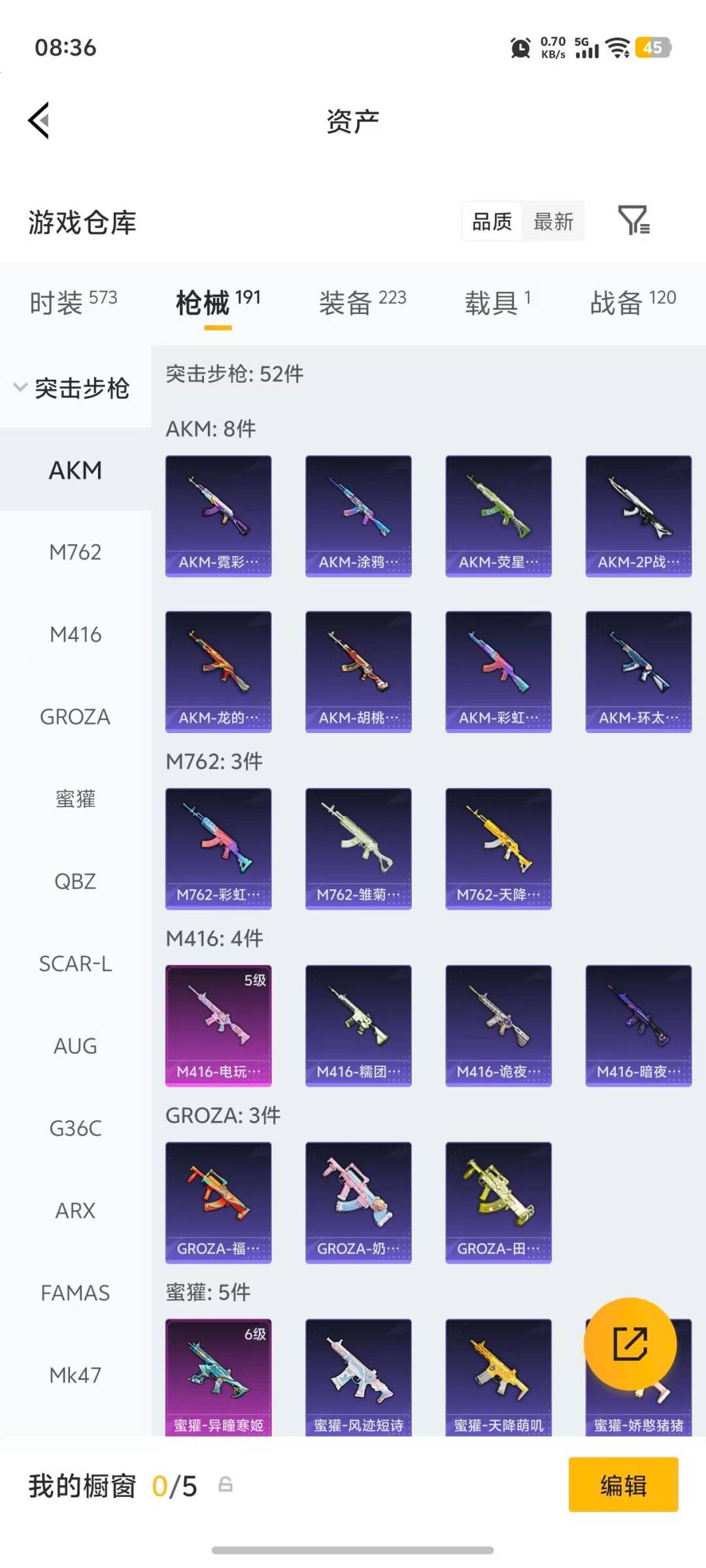Tap the orange share floating button
The image size is (706, 1568).
click(x=630, y=1344)
